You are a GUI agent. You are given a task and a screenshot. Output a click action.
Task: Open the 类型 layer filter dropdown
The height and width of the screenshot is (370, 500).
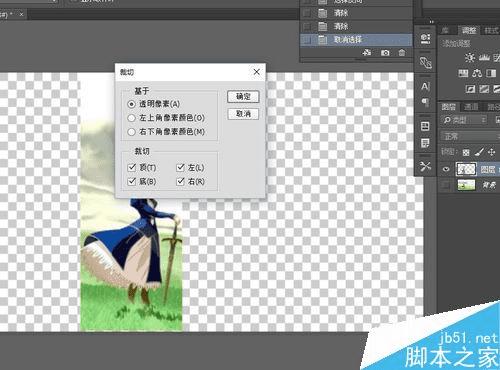[x=465, y=120]
